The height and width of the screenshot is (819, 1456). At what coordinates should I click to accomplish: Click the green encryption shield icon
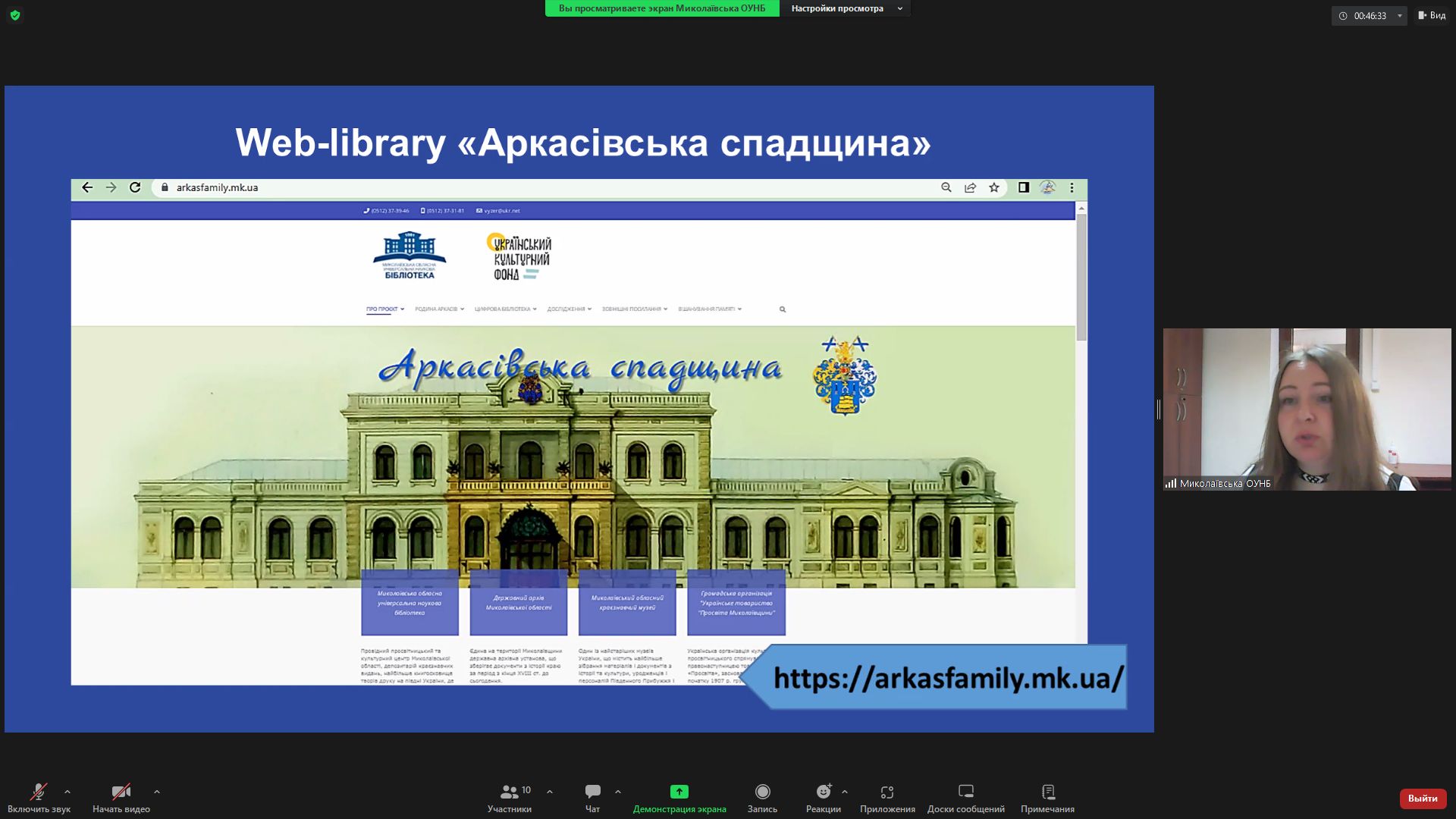click(15, 15)
